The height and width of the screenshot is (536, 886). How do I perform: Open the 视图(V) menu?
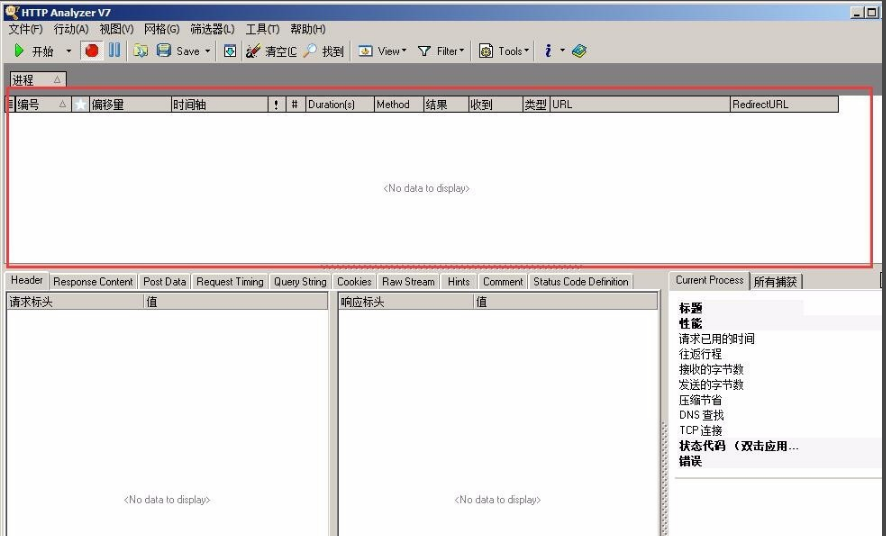[x=116, y=29]
